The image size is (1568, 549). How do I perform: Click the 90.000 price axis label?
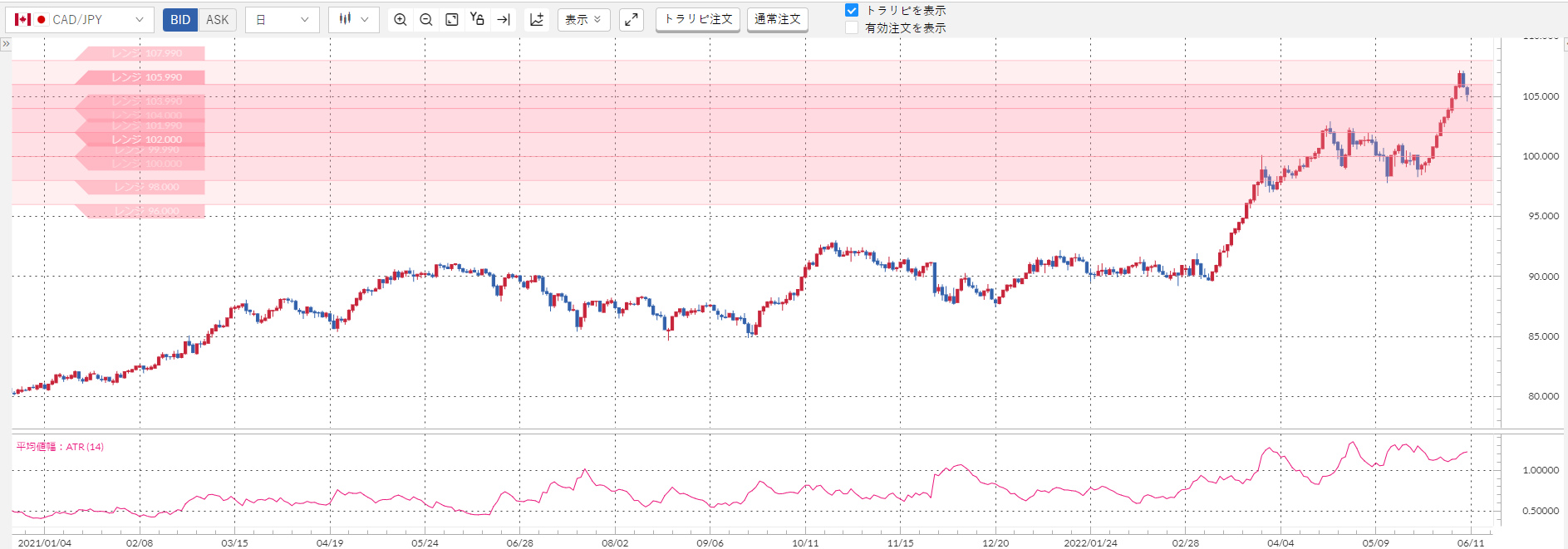(x=1543, y=277)
